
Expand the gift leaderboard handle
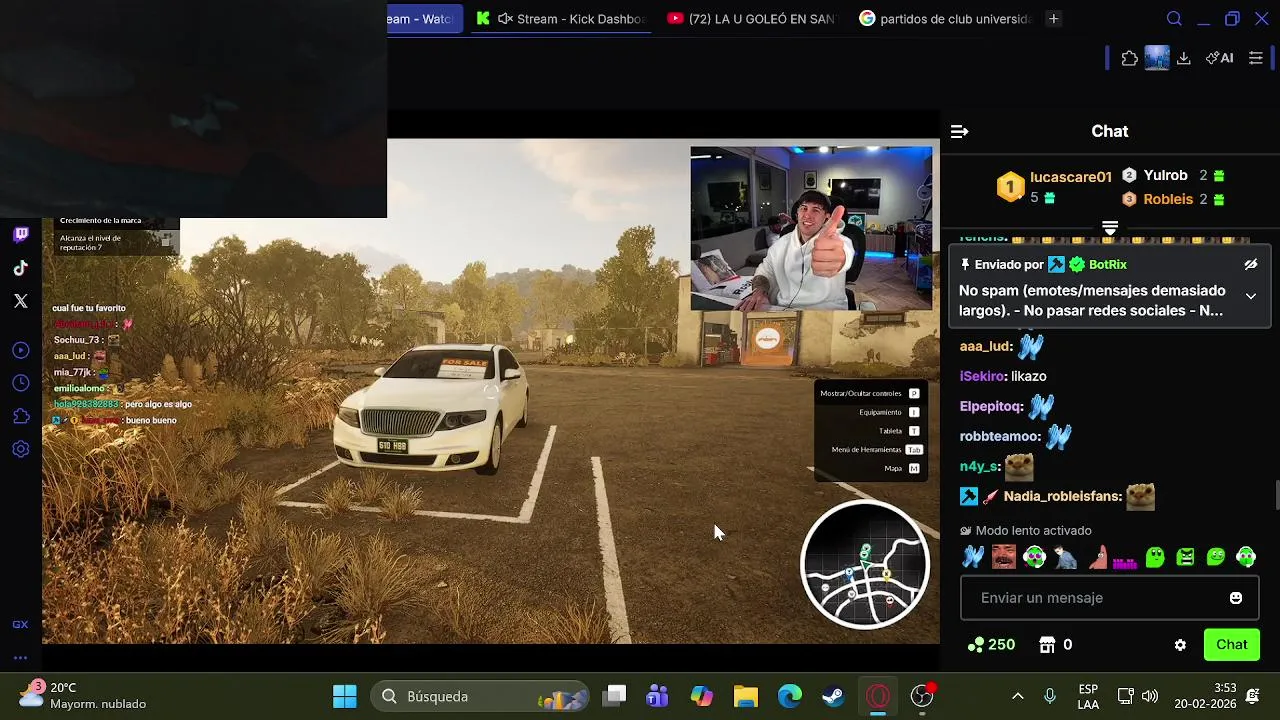(1110, 228)
